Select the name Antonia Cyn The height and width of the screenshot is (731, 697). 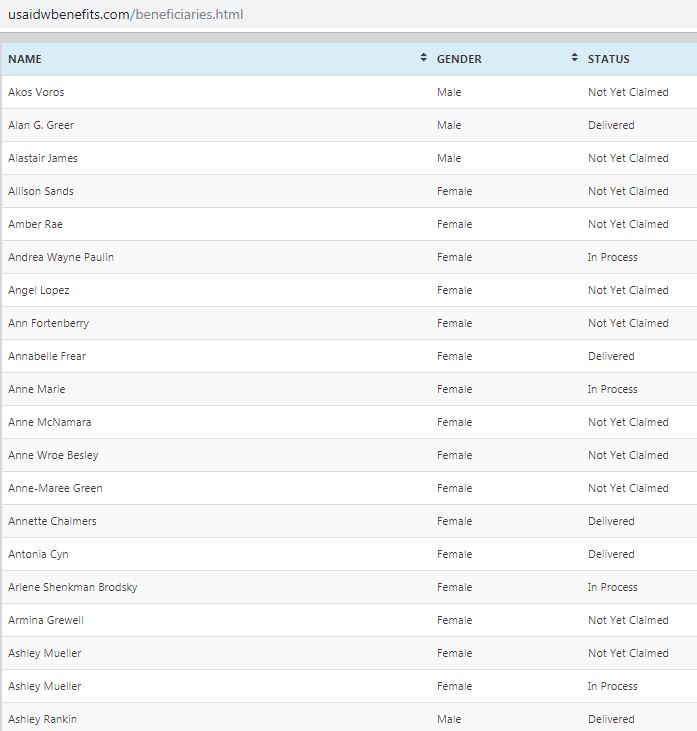(38, 554)
